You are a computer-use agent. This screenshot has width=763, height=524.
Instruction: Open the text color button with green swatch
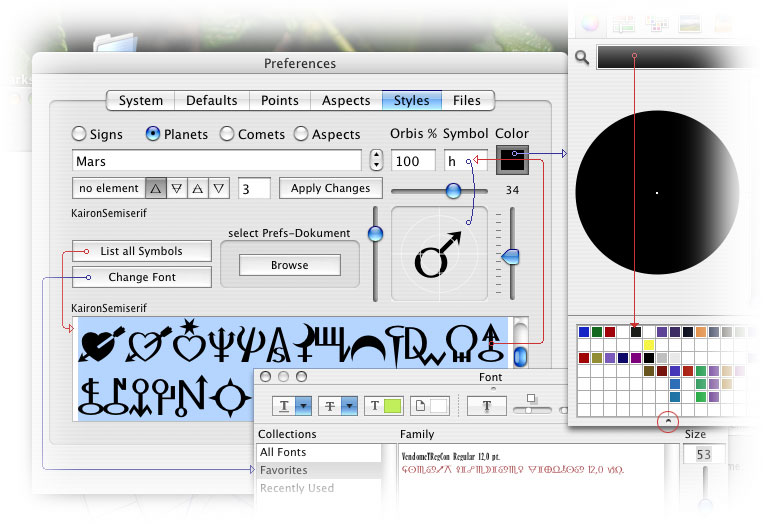click(x=385, y=406)
